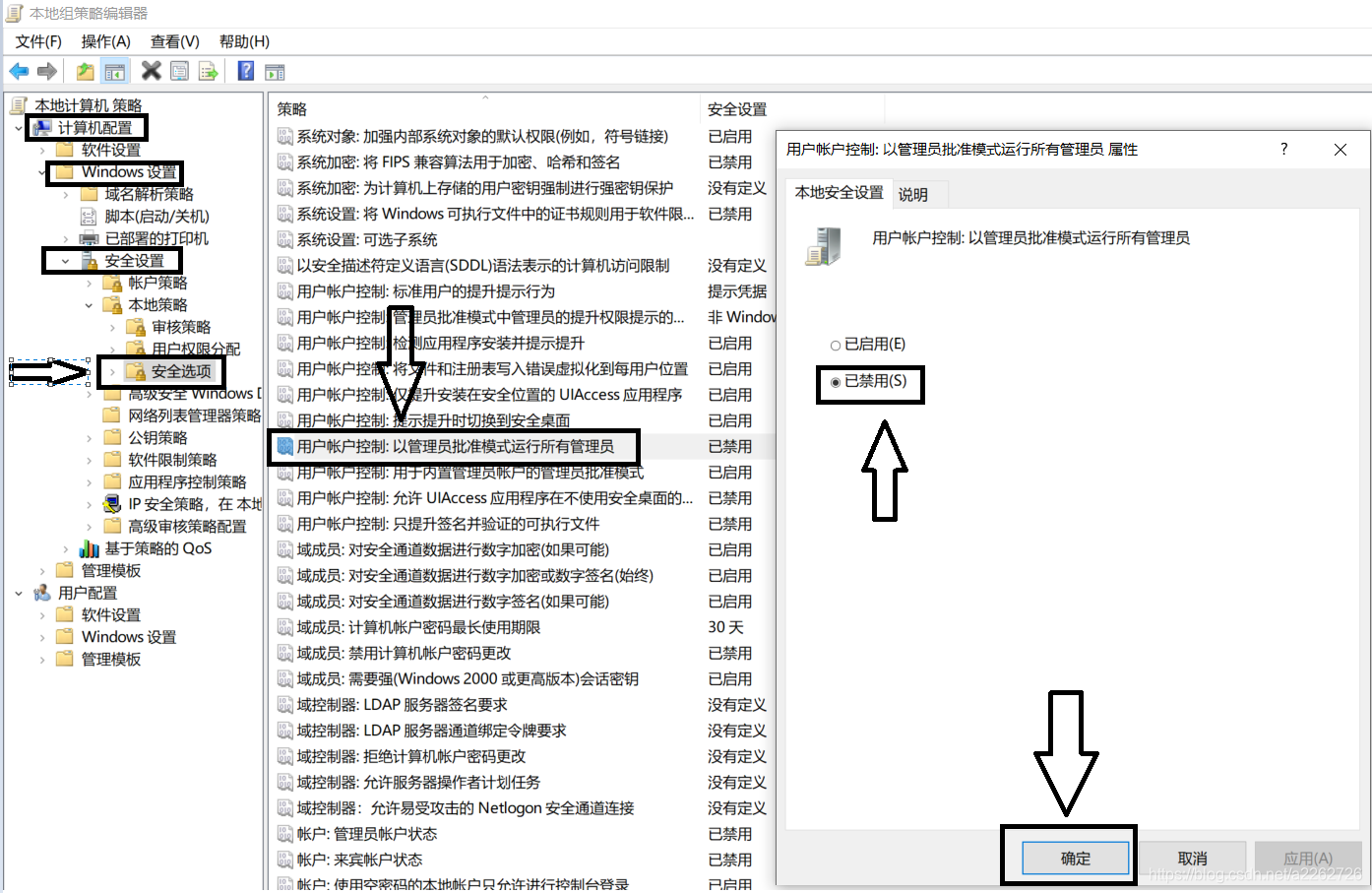Viewport: 1372px width, 893px height.
Task: Click icon of 域控制器: LDAP 服务器签名要求
Action: point(284,705)
